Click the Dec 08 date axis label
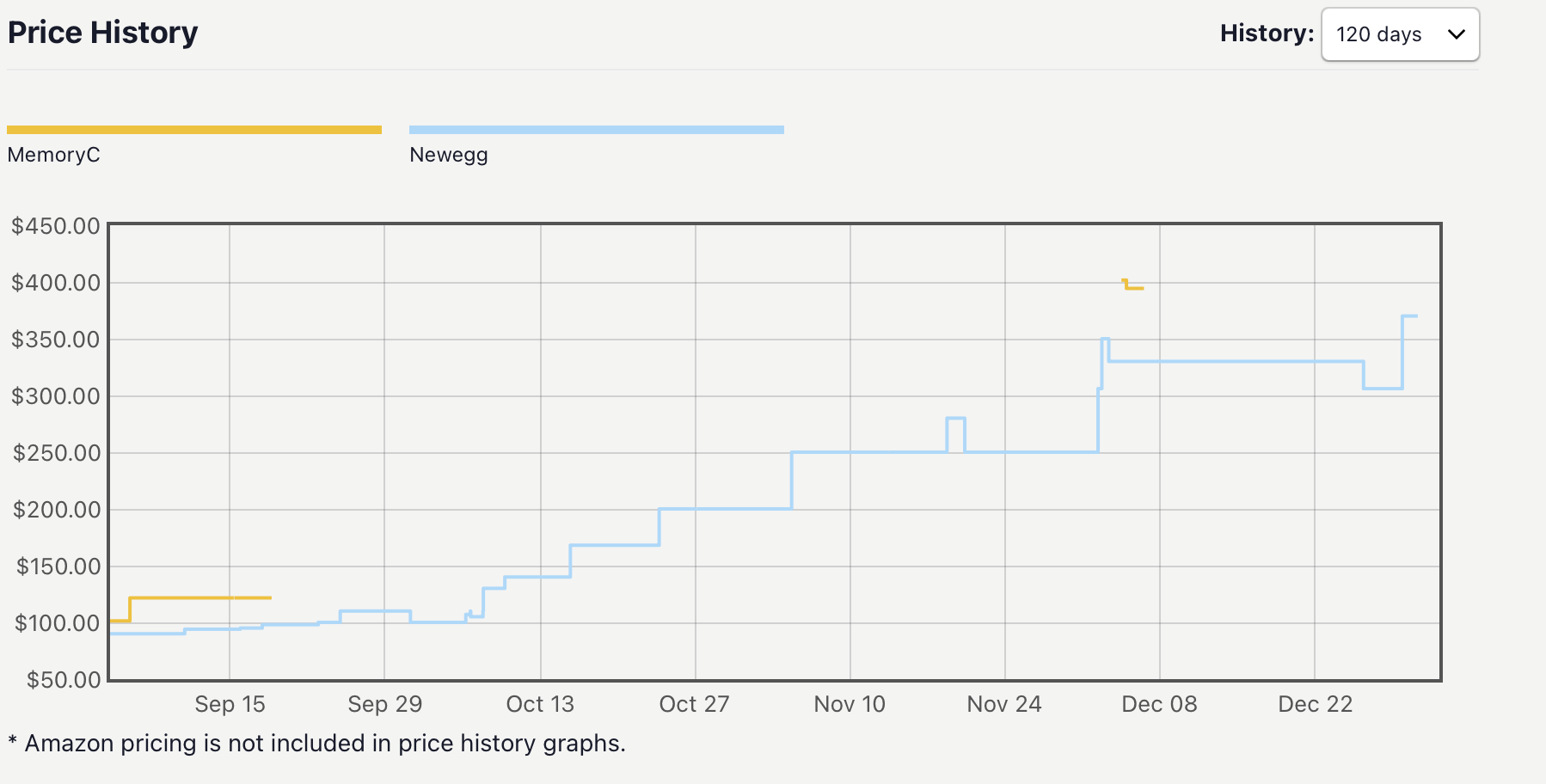1546x784 pixels. pyautogui.click(x=1159, y=704)
